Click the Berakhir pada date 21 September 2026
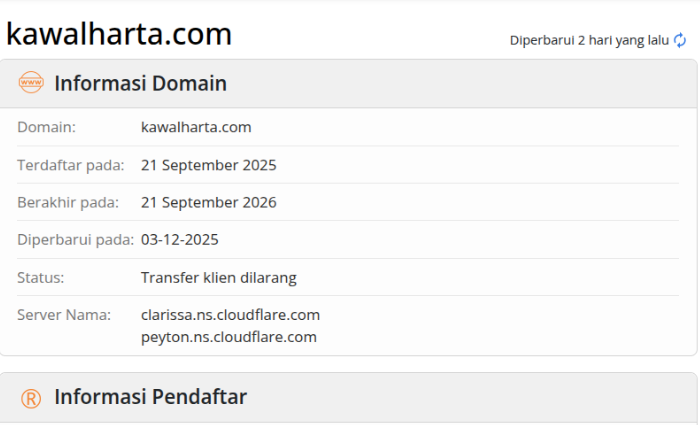This screenshot has width=700, height=425. (x=208, y=203)
